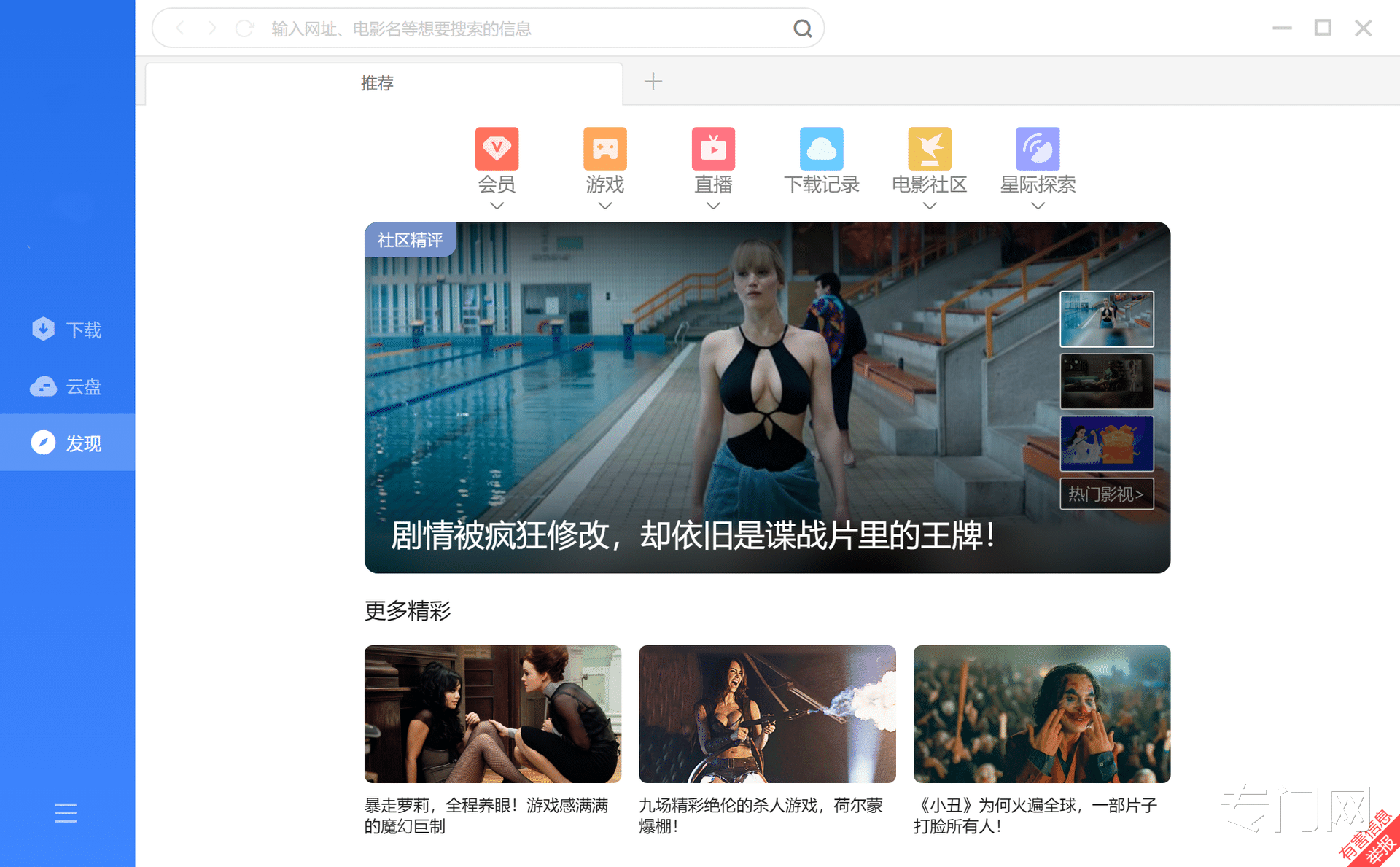Expand the chevron under 电影社区
The height and width of the screenshot is (867, 1400).
(930, 206)
